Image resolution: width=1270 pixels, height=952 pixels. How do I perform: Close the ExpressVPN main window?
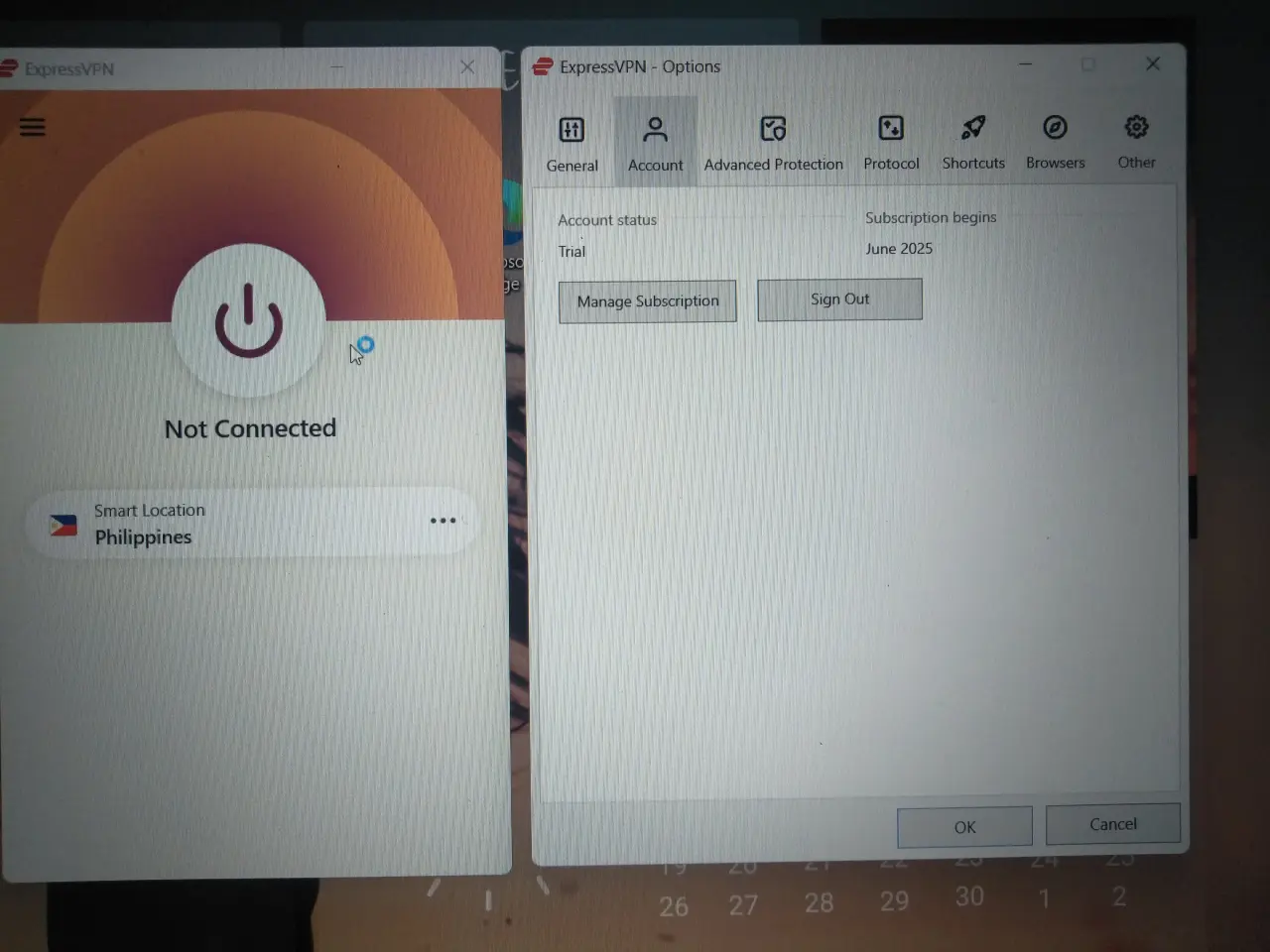[467, 66]
